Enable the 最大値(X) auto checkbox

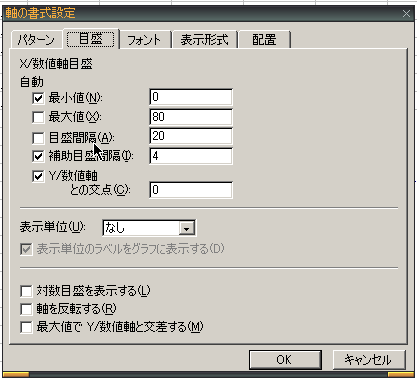click(x=38, y=117)
